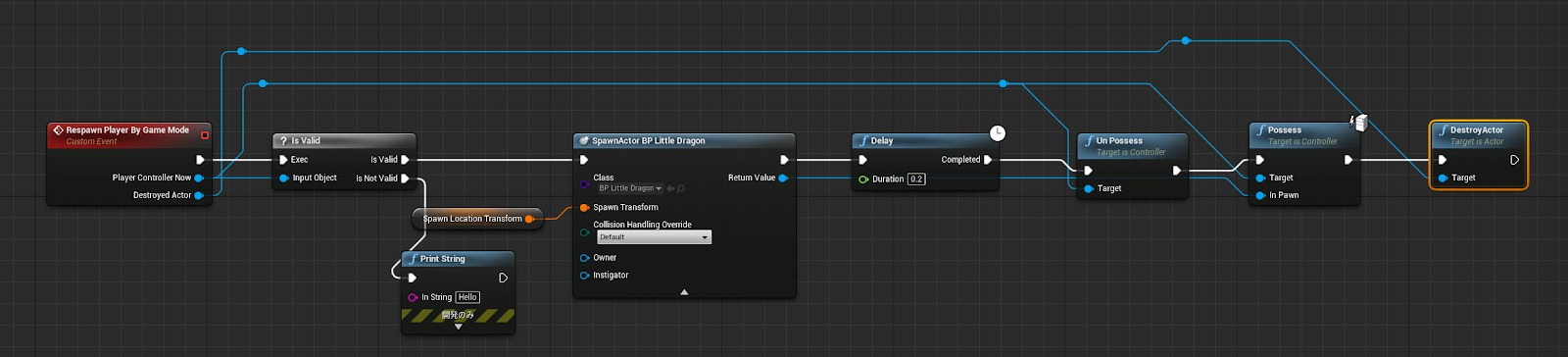Click the In String pin on Print String
Viewport: 1568px width, 357px height.
click(x=413, y=297)
